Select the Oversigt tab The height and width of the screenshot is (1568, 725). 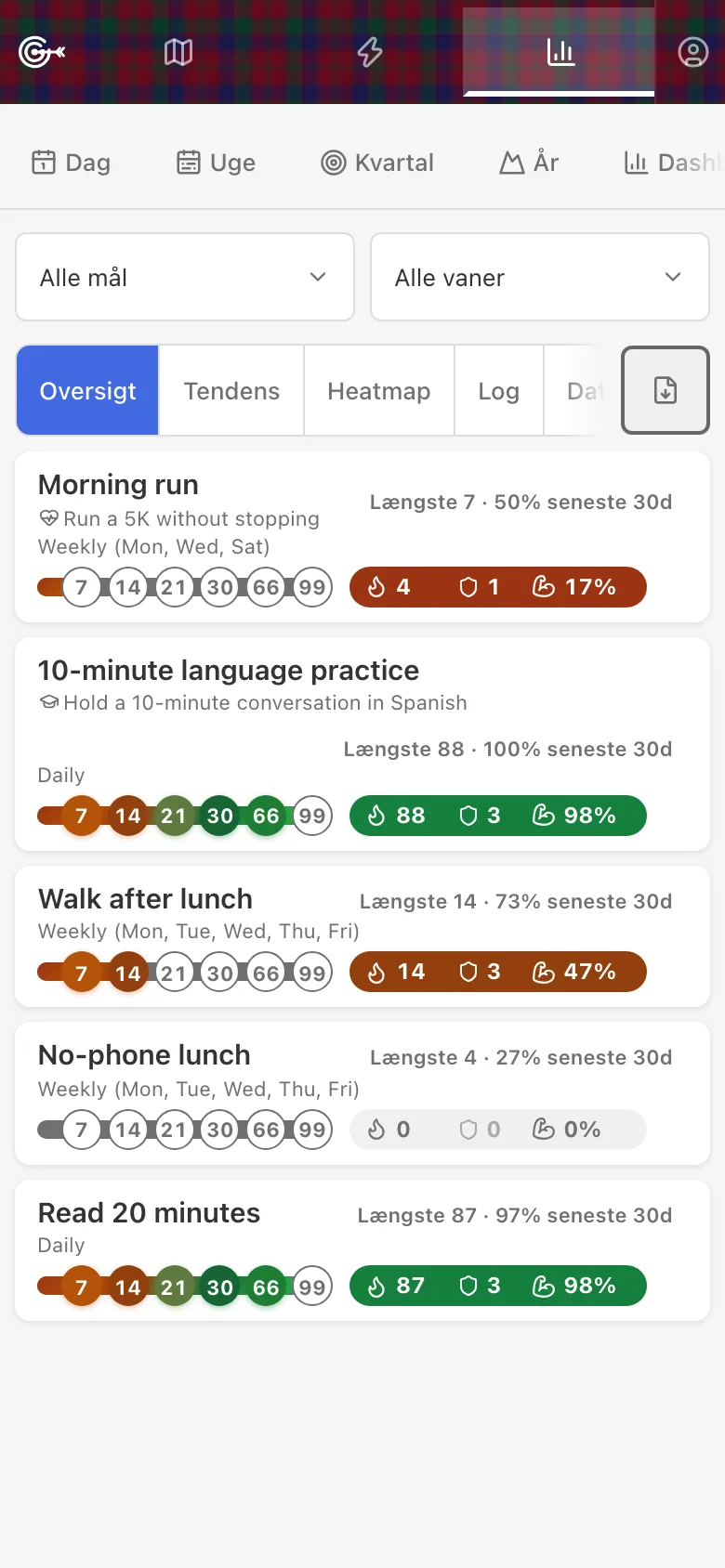click(87, 391)
